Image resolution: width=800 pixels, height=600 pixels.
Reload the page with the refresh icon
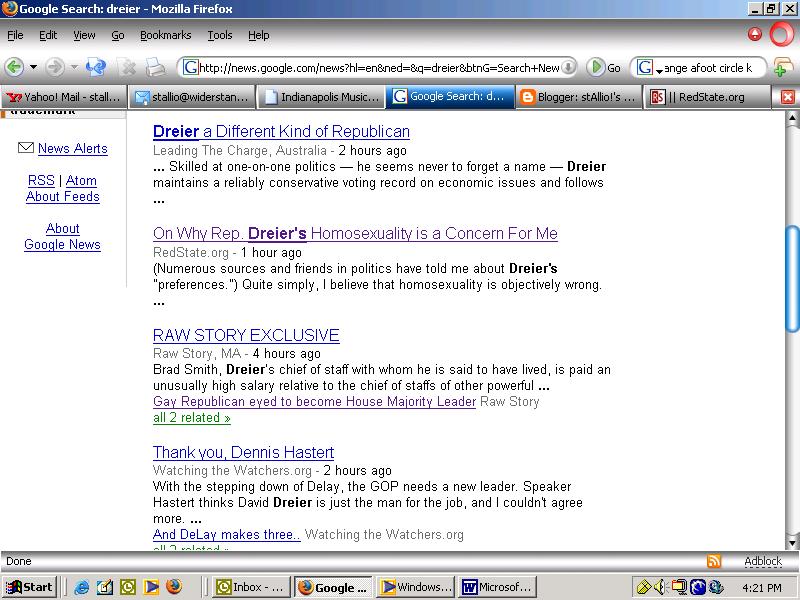96,67
